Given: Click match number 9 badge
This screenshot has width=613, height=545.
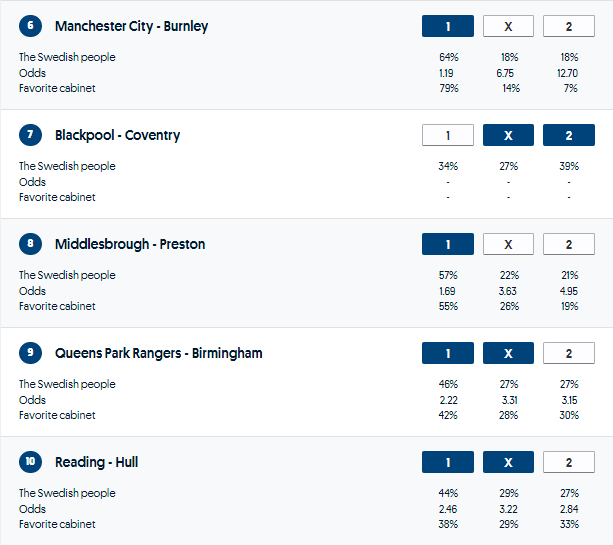Looking at the screenshot, I should (x=31, y=353).
